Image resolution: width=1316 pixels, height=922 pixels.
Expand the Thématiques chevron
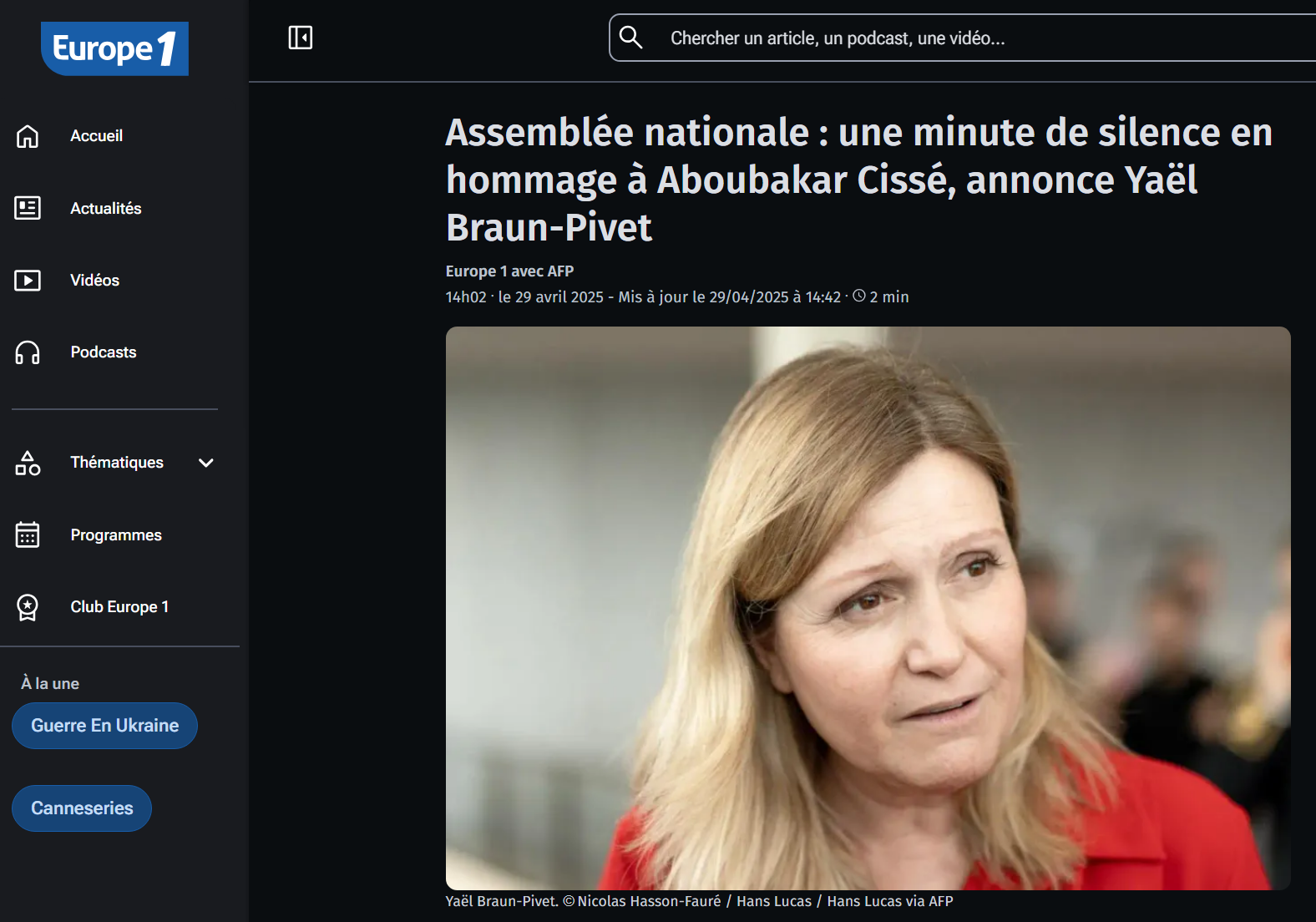point(206,463)
